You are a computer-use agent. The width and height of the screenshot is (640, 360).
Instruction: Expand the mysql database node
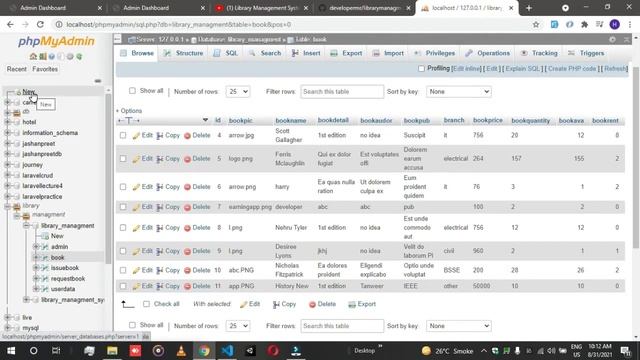pyautogui.click(x=7, y=328)
